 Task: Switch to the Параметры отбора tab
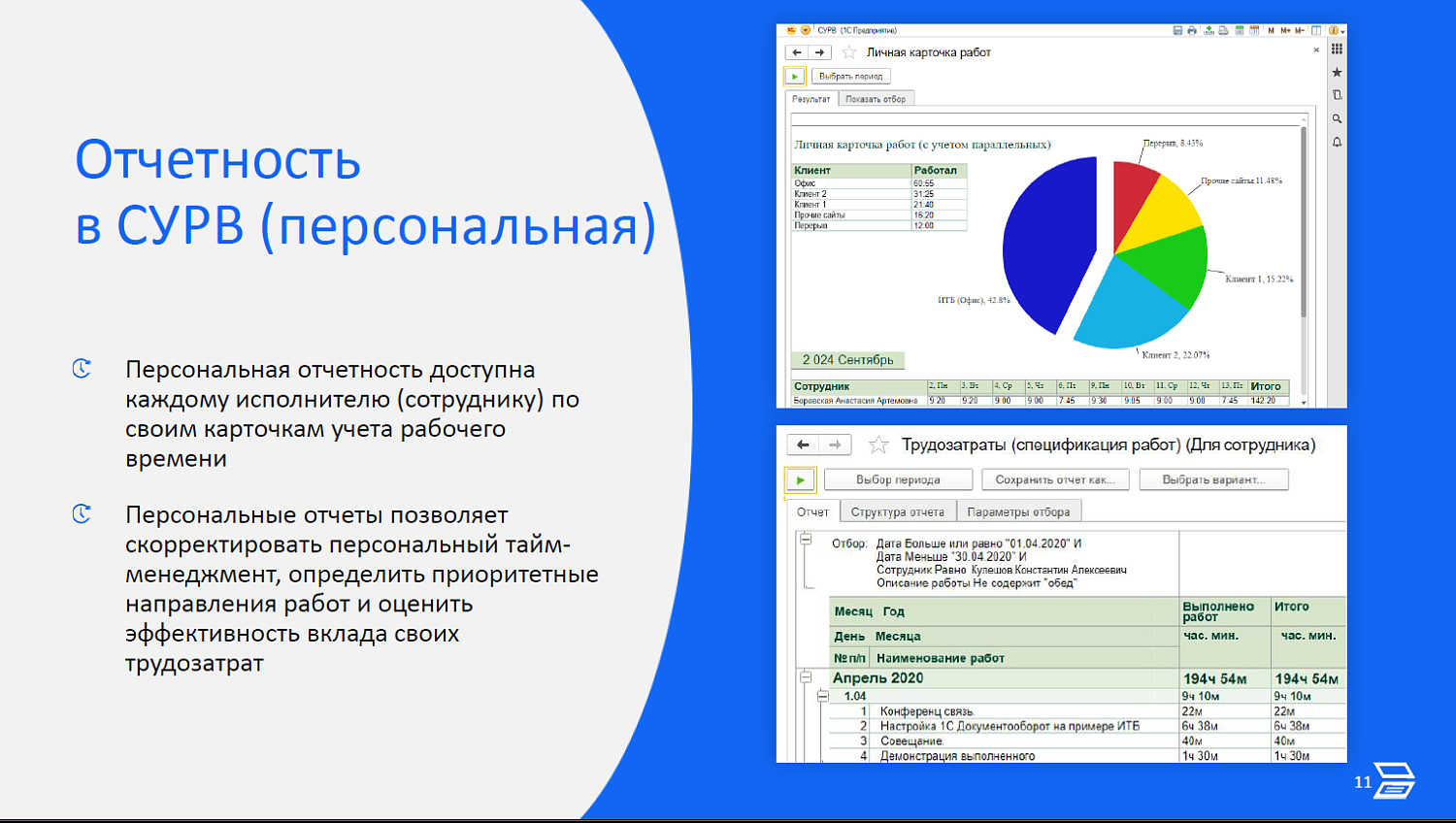pyautogui.click(x=1018, y=511)
